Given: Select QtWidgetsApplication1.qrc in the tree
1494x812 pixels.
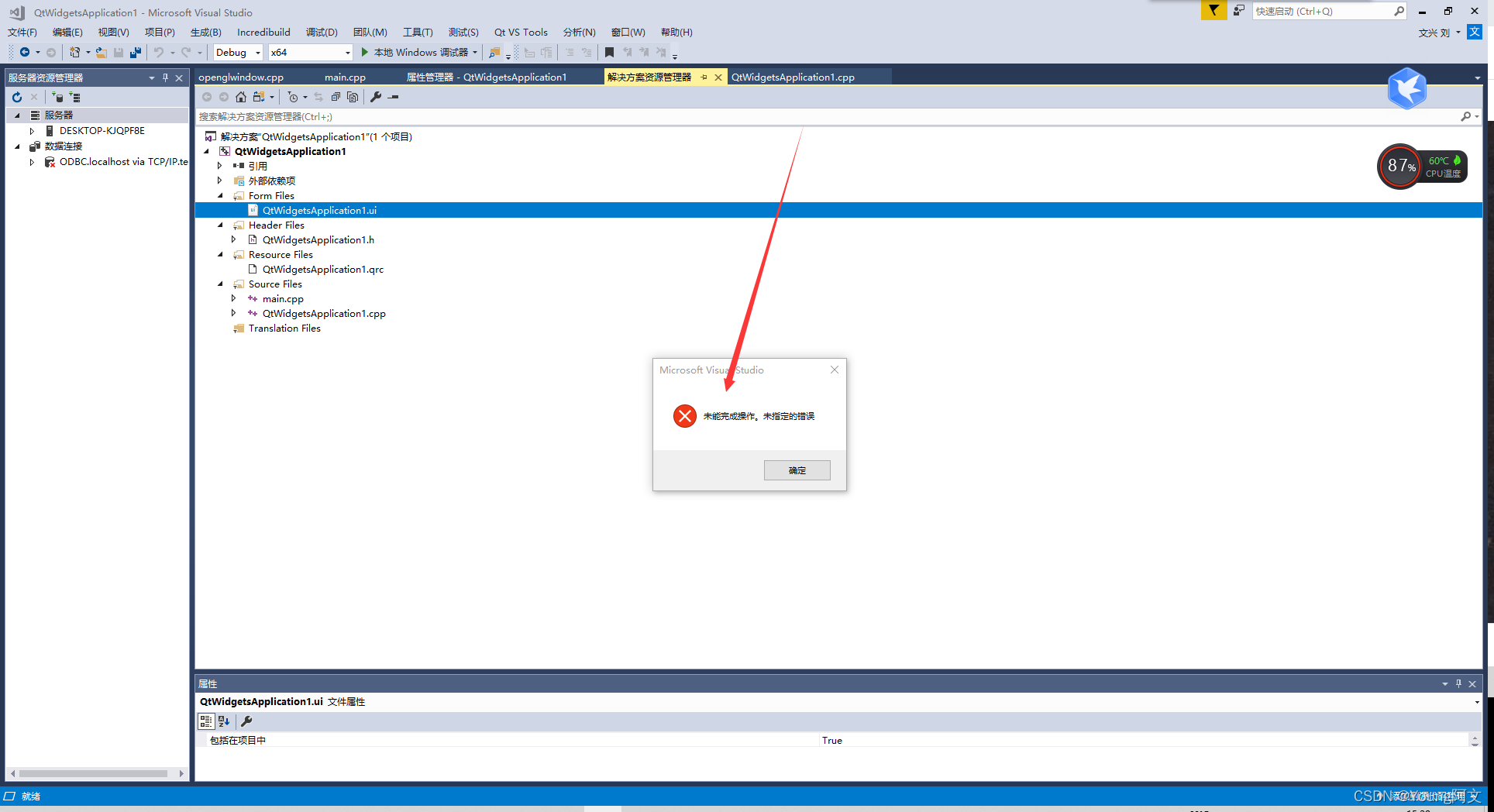Looking at the screenshot, I should coord(322,270).
